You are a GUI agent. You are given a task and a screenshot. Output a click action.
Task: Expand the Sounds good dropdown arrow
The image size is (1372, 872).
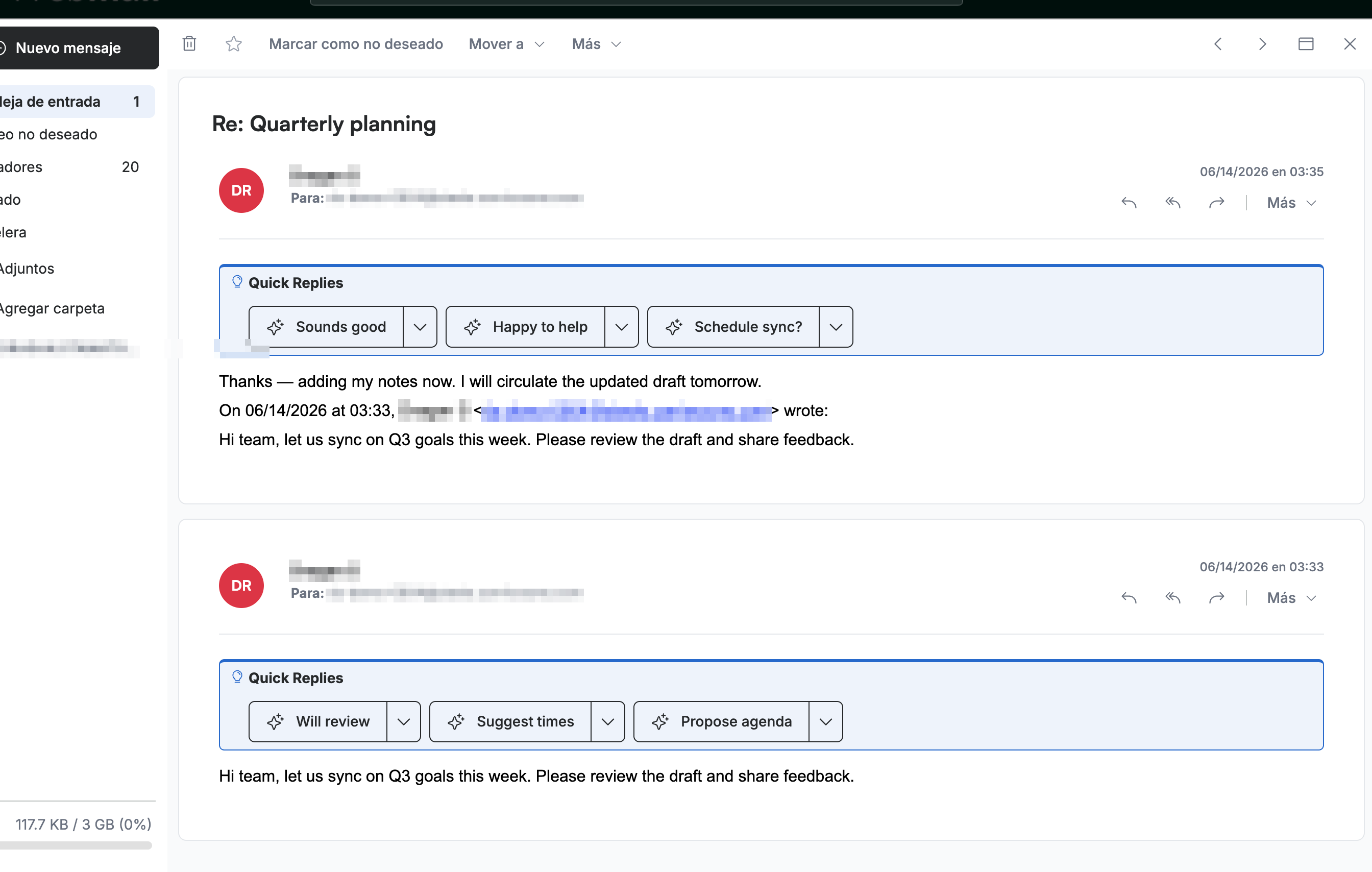420,327
